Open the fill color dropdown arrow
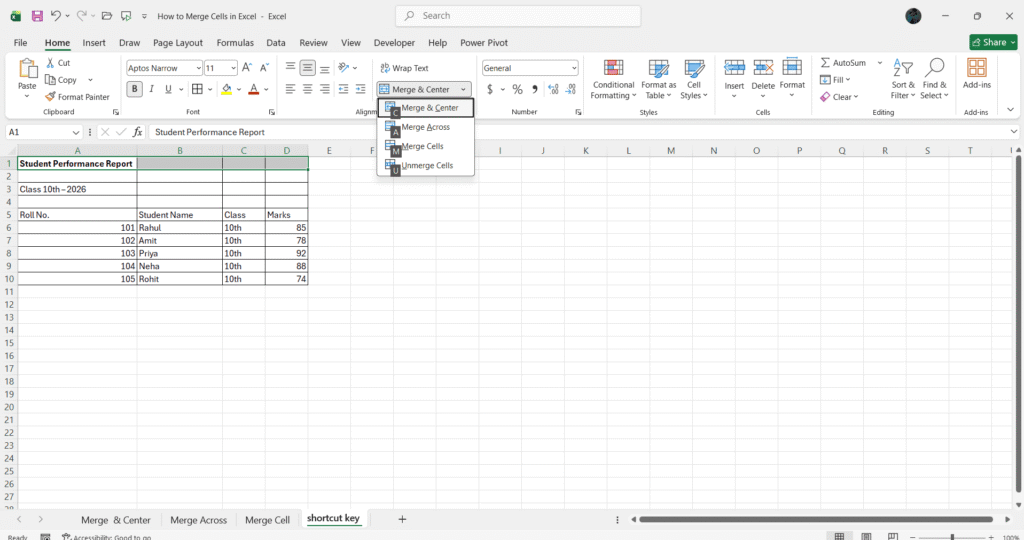 (239, 89)
